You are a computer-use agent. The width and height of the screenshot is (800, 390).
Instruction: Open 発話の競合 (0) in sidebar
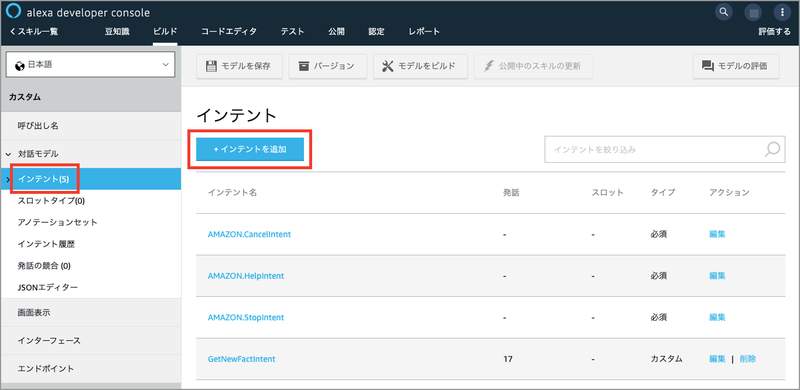point(44,265)
